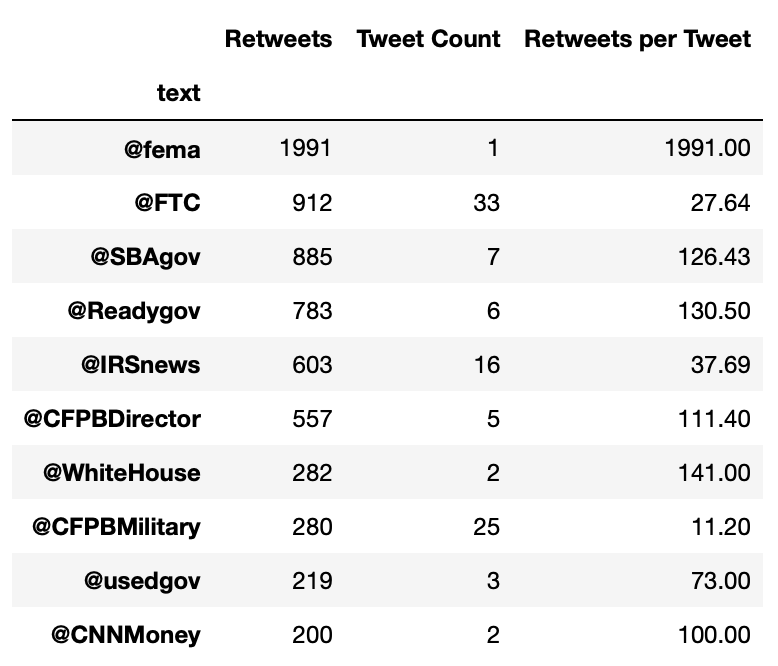
Task: Select the @IRSnews row label
Action: pos(141,365)
